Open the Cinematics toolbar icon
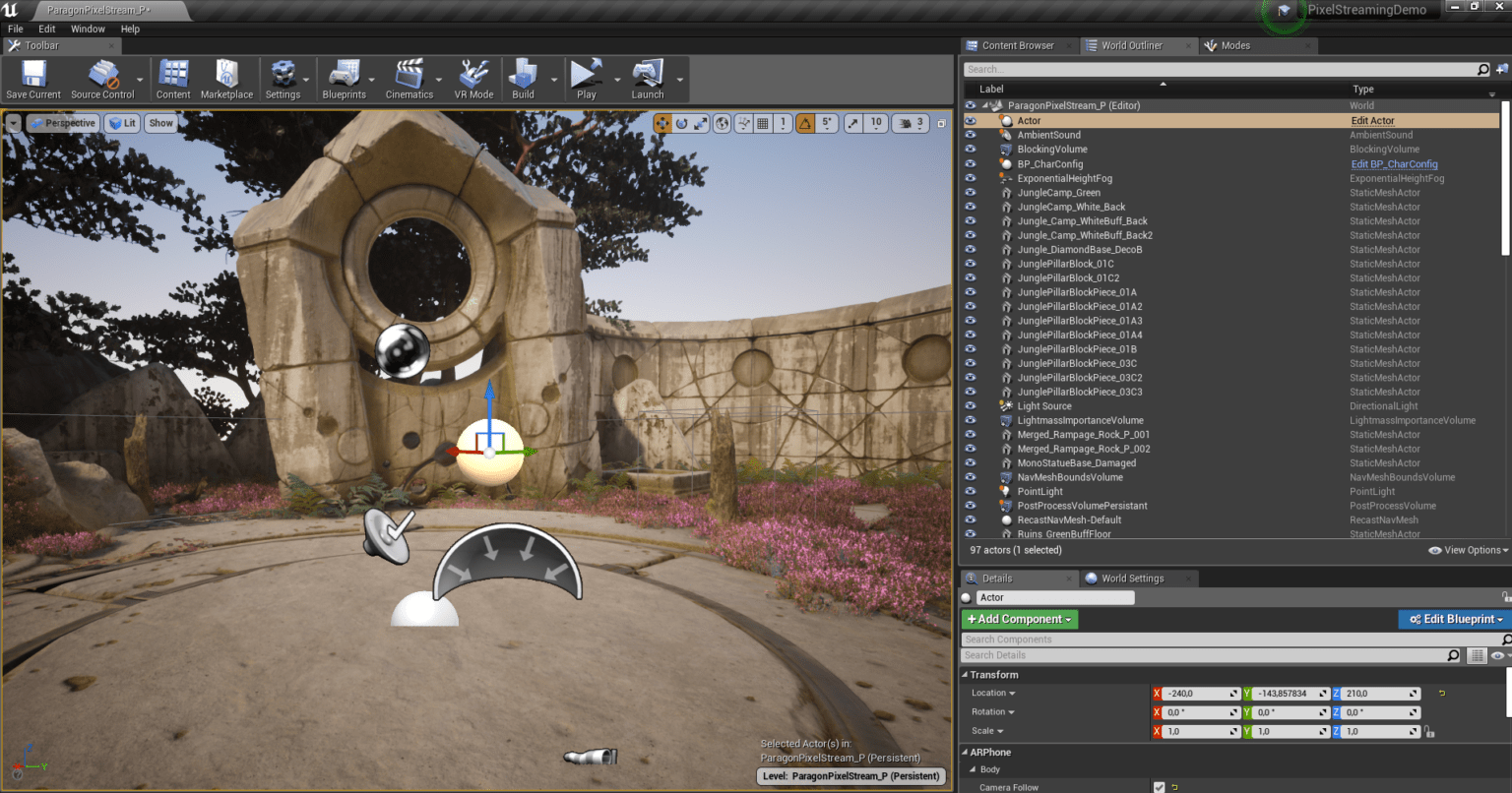The width and height of the screenshot is (1512, 793). click(x=409, y=80)
